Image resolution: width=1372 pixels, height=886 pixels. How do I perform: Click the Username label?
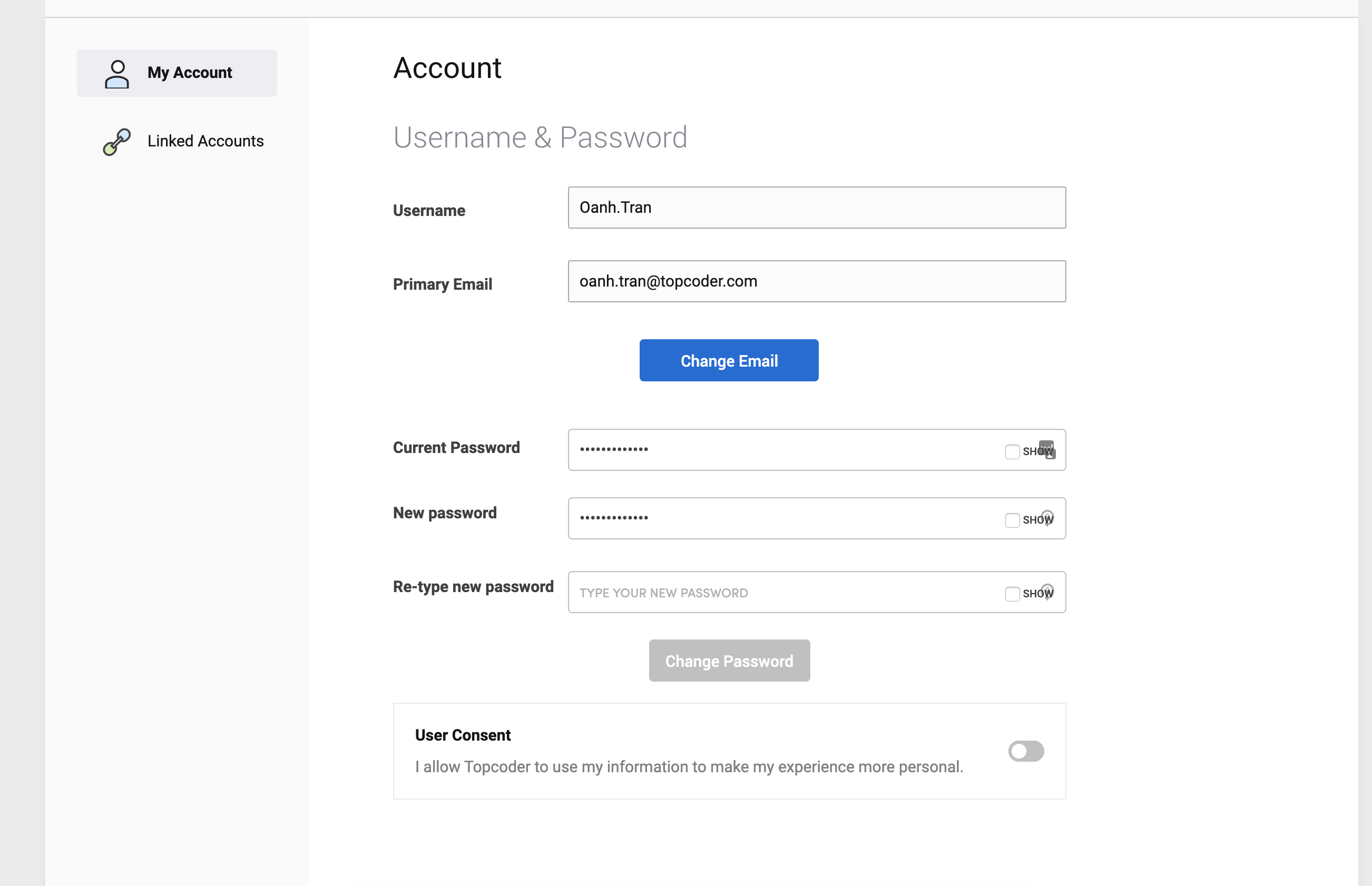429,211
